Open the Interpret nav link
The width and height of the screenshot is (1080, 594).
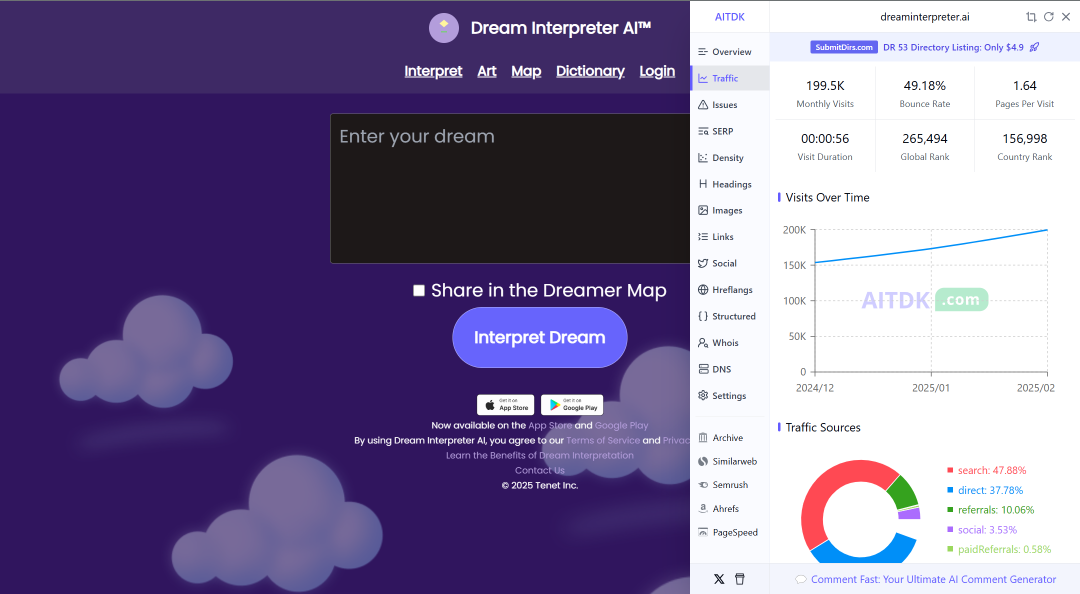coord(433,71)
